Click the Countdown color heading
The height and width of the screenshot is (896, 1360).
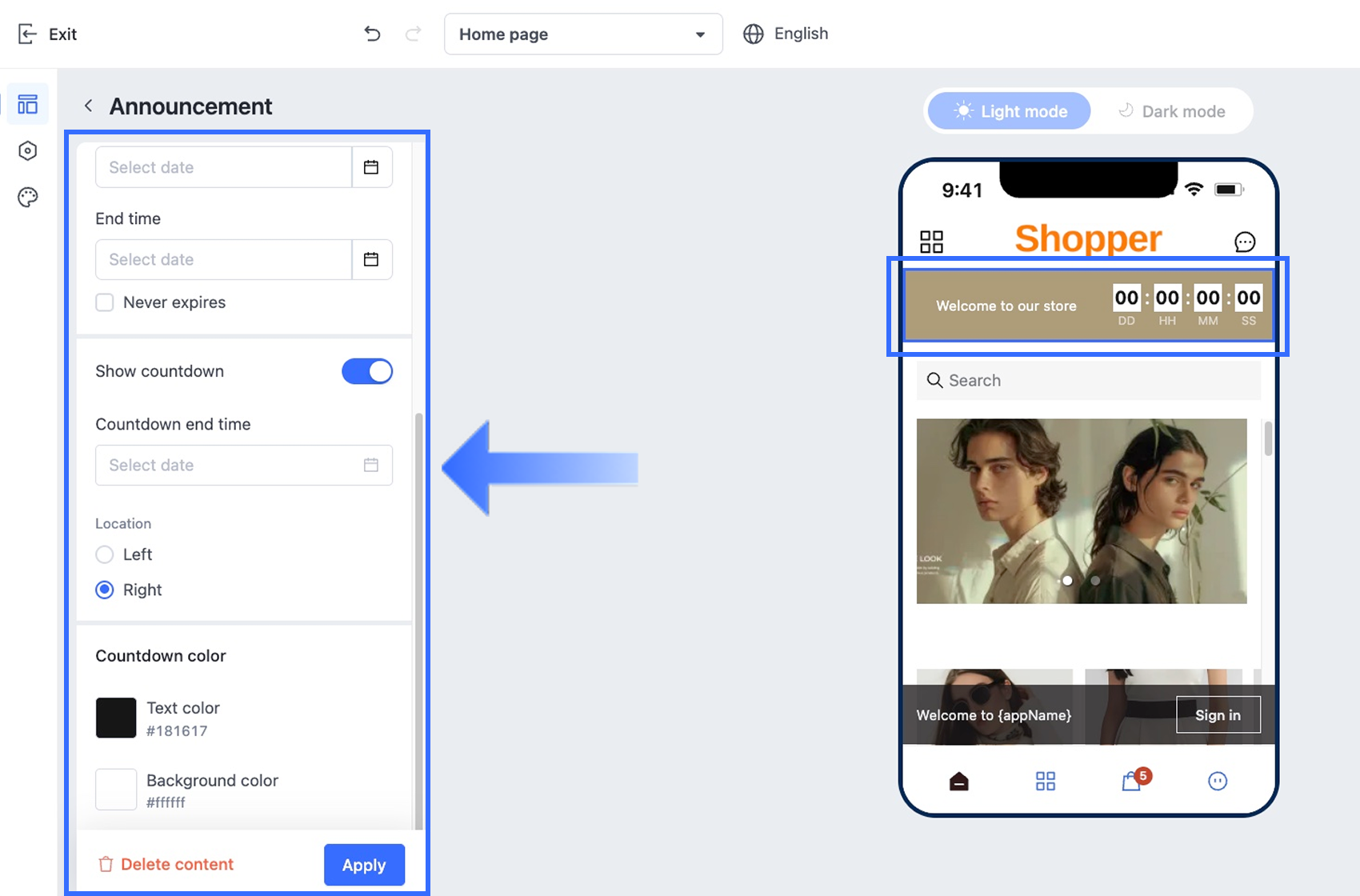pyautogui.click(x=161, y=656)
